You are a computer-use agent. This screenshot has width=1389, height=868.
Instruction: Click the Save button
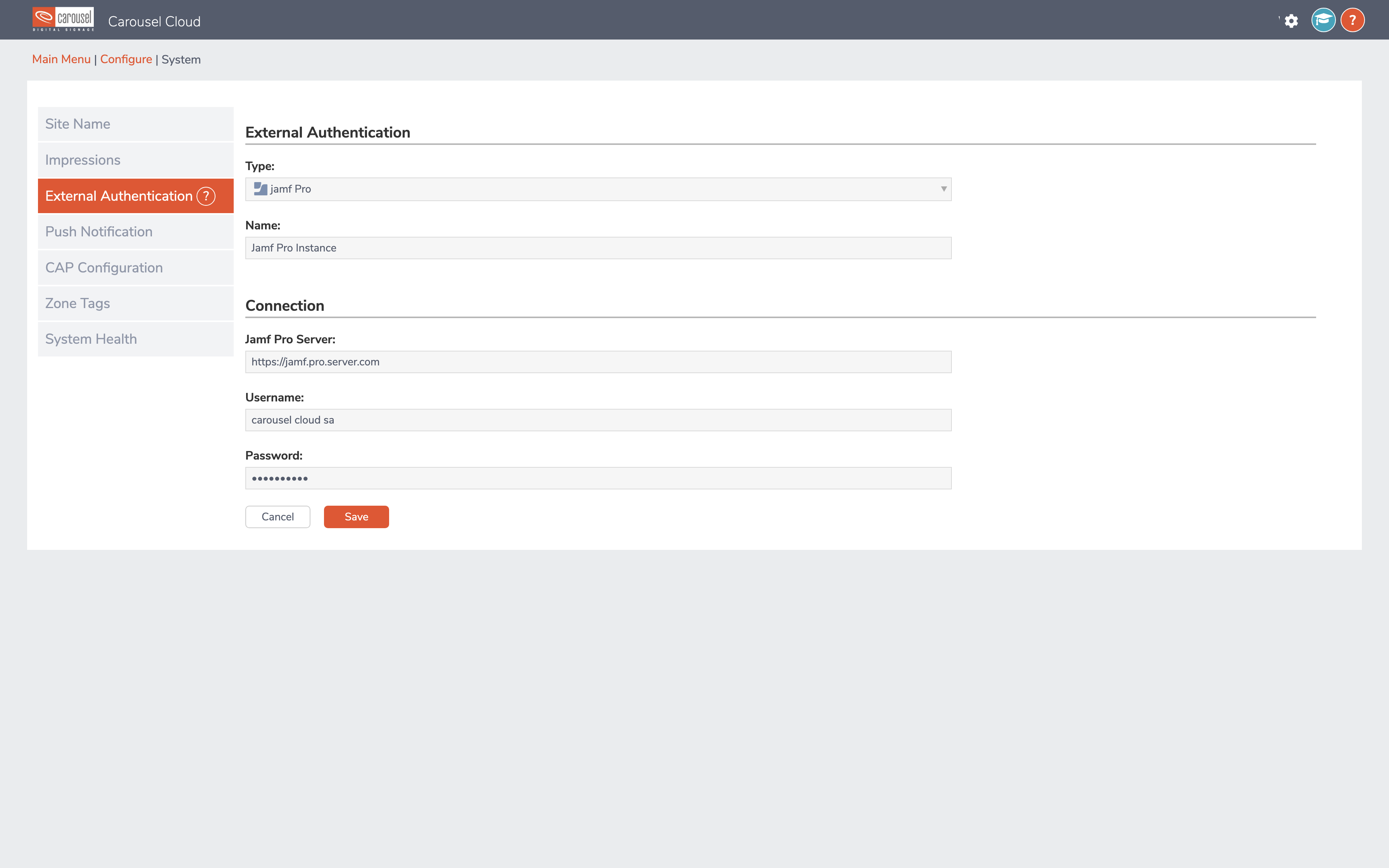point(357,517)
